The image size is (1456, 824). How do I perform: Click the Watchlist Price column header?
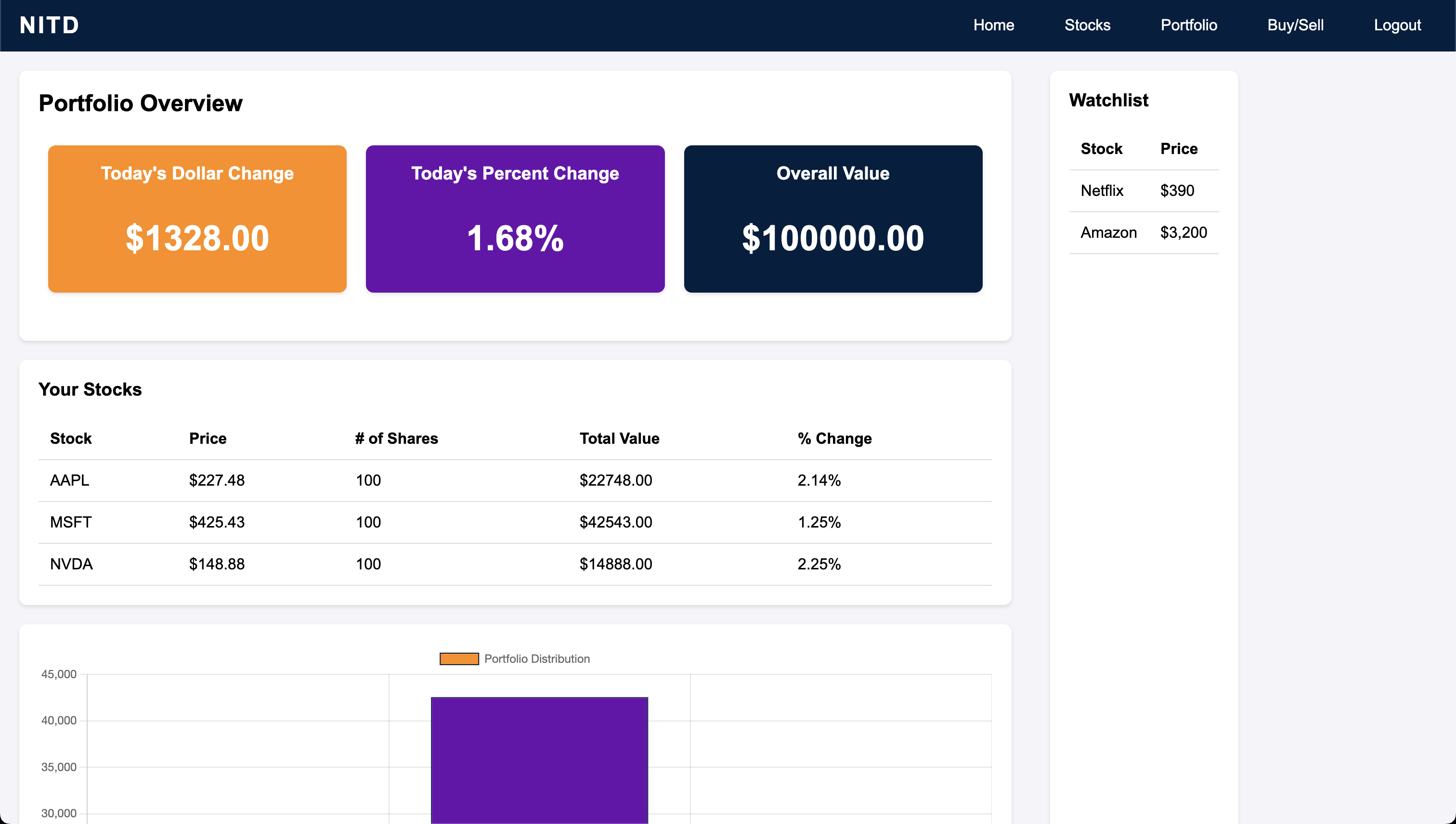coord(1179,148)
